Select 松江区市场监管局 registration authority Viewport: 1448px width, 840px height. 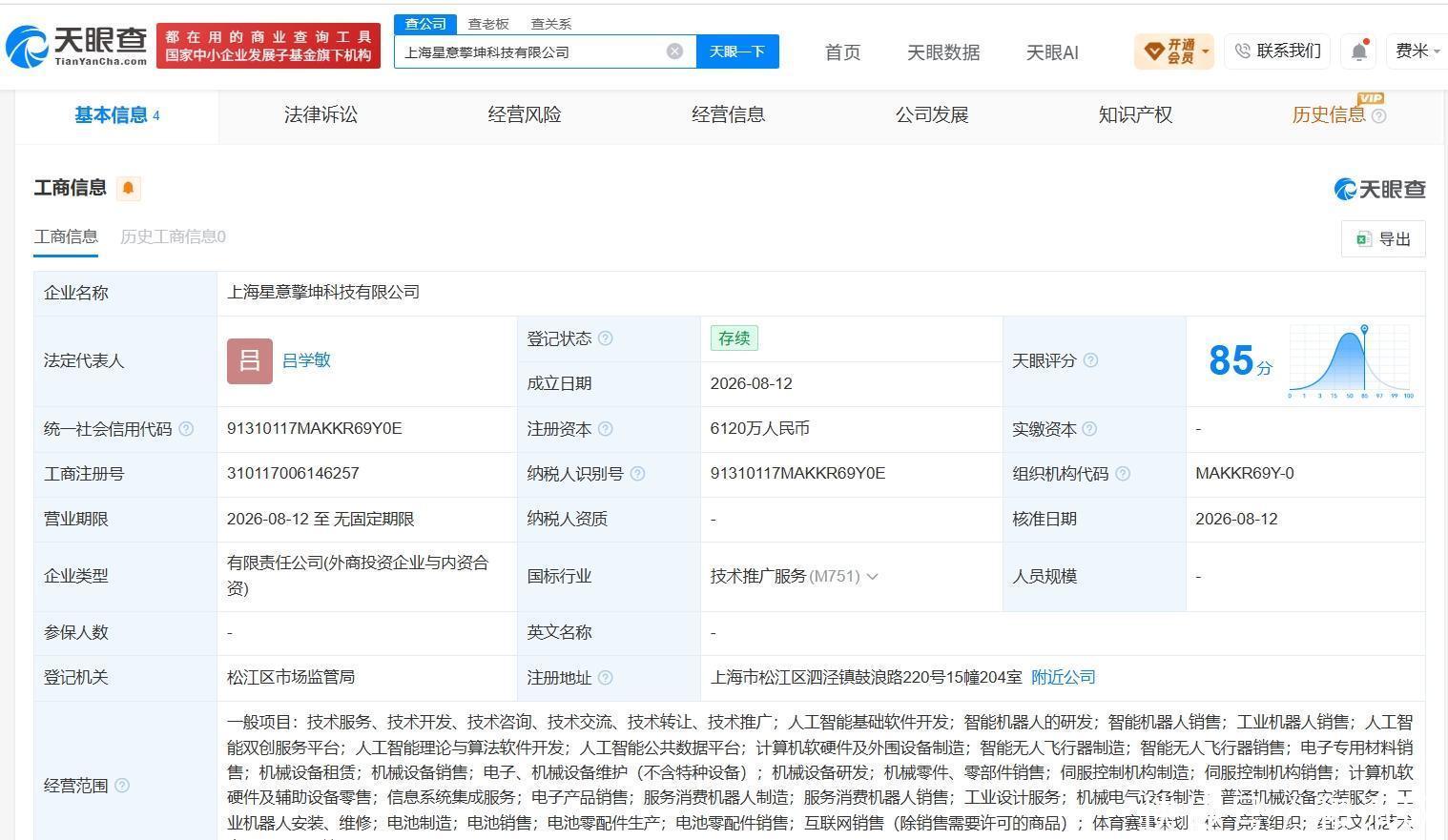[291, 678]
